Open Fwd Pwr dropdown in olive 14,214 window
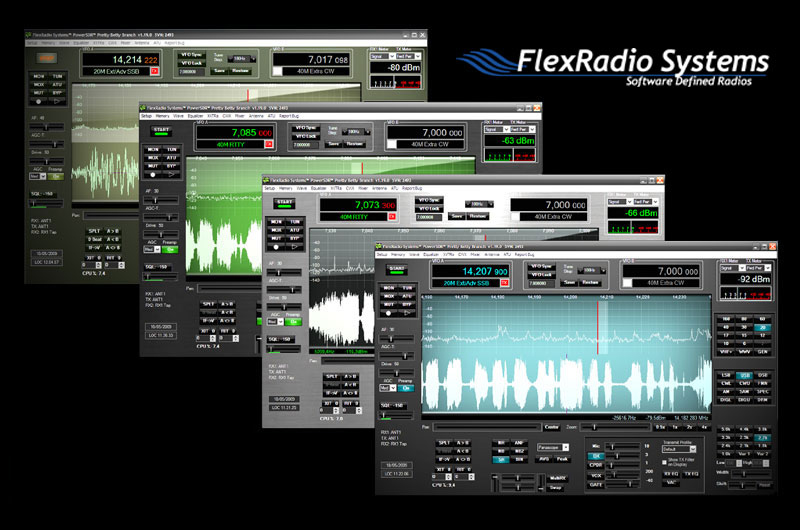800x530 pixels. [x=409, y=57]
